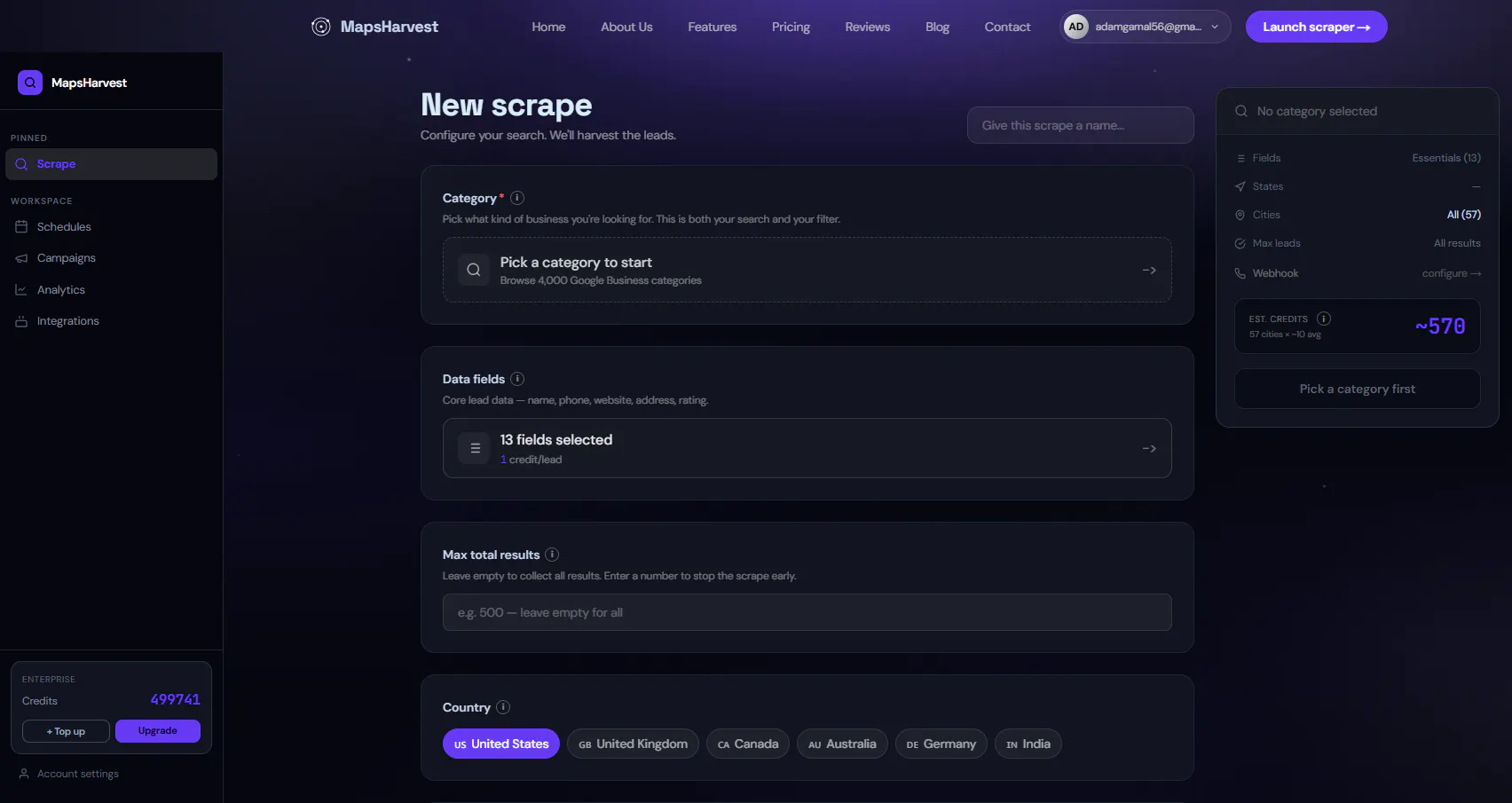This screenshot has height=803, width=1512.
Task: Open Integrations in the workspace sidebar
Action: (111, 321)
